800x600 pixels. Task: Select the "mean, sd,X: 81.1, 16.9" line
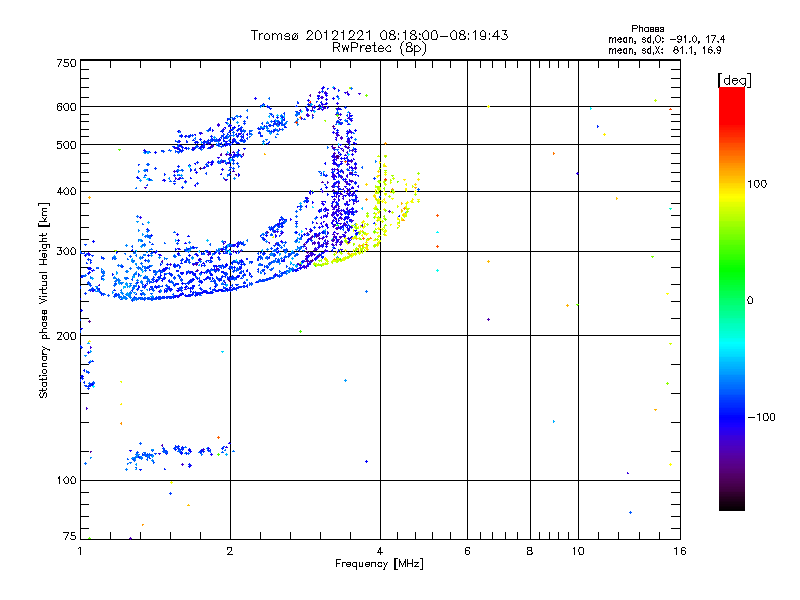pyautogui.click(x=664, y=50)
